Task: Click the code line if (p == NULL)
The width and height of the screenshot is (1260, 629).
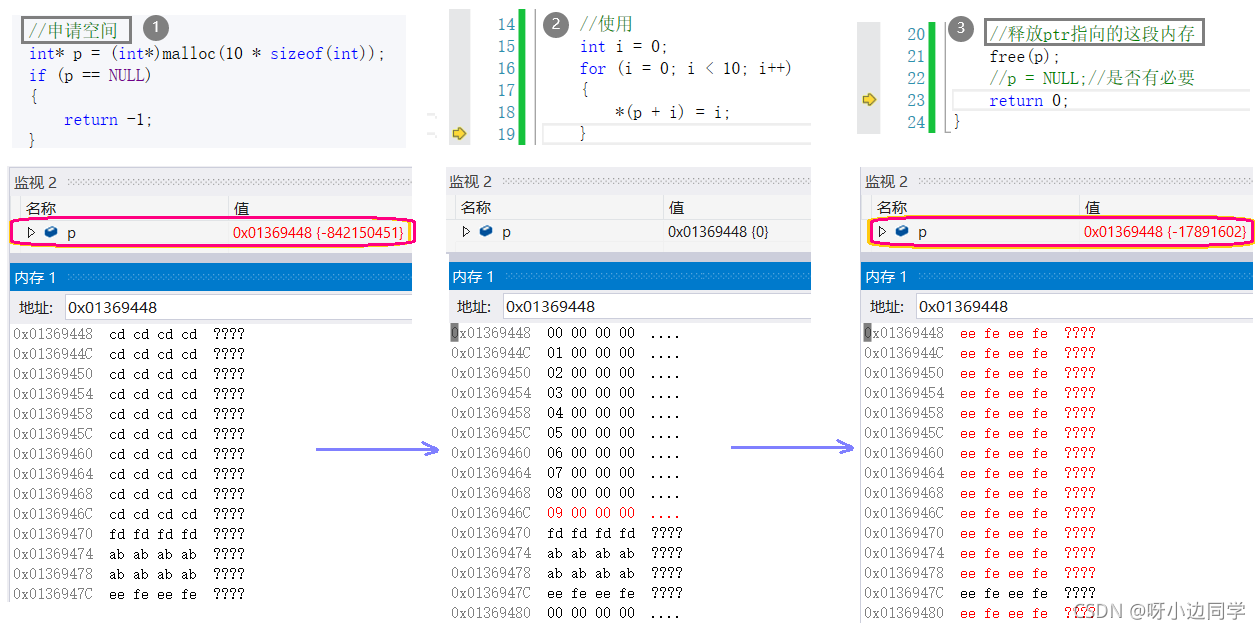Action: 90,75
